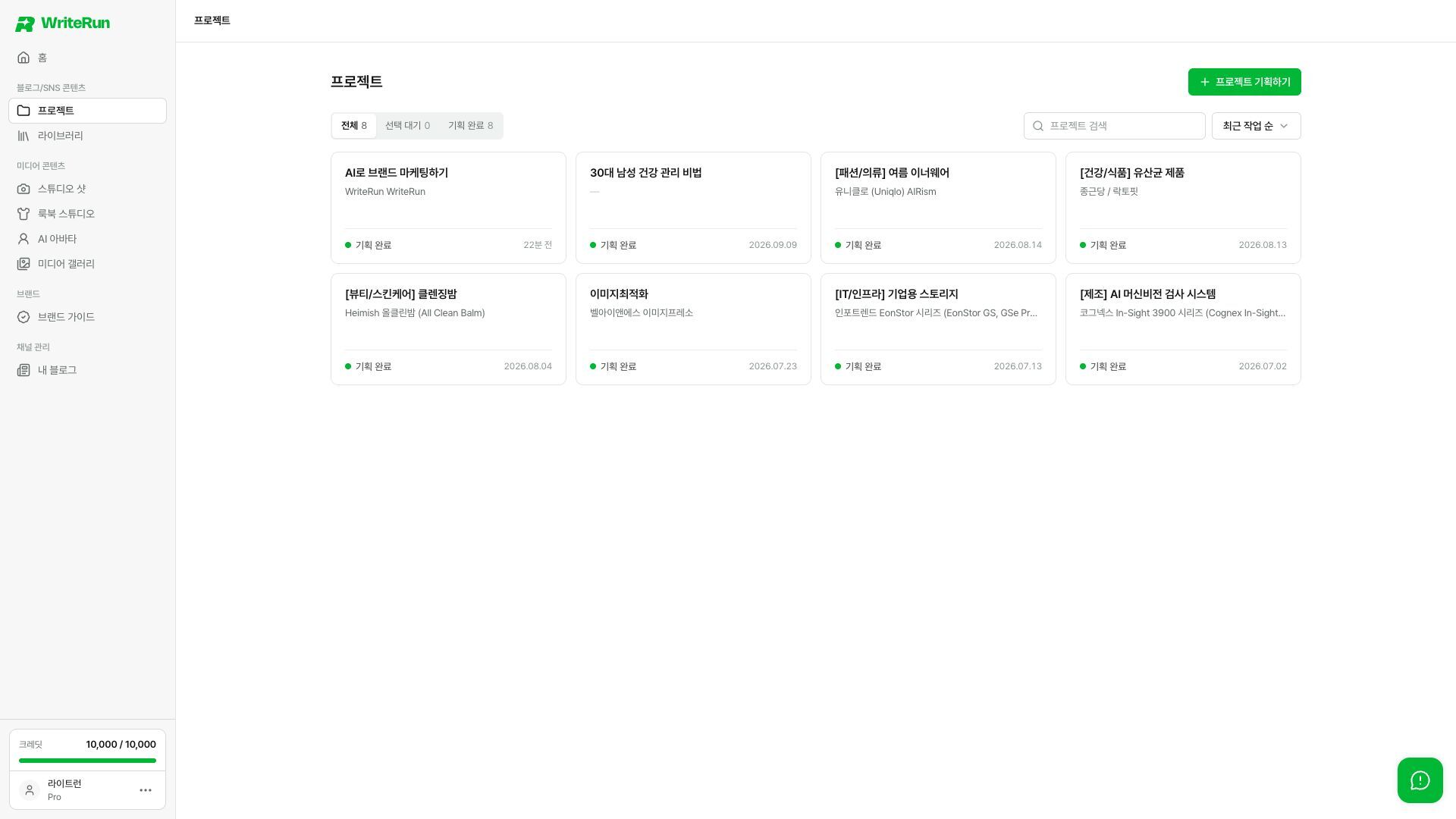The height and width of the screenshot is (819, 1456).
Task: Click the 2026.07.02 date text
Action: point(1263,366)
